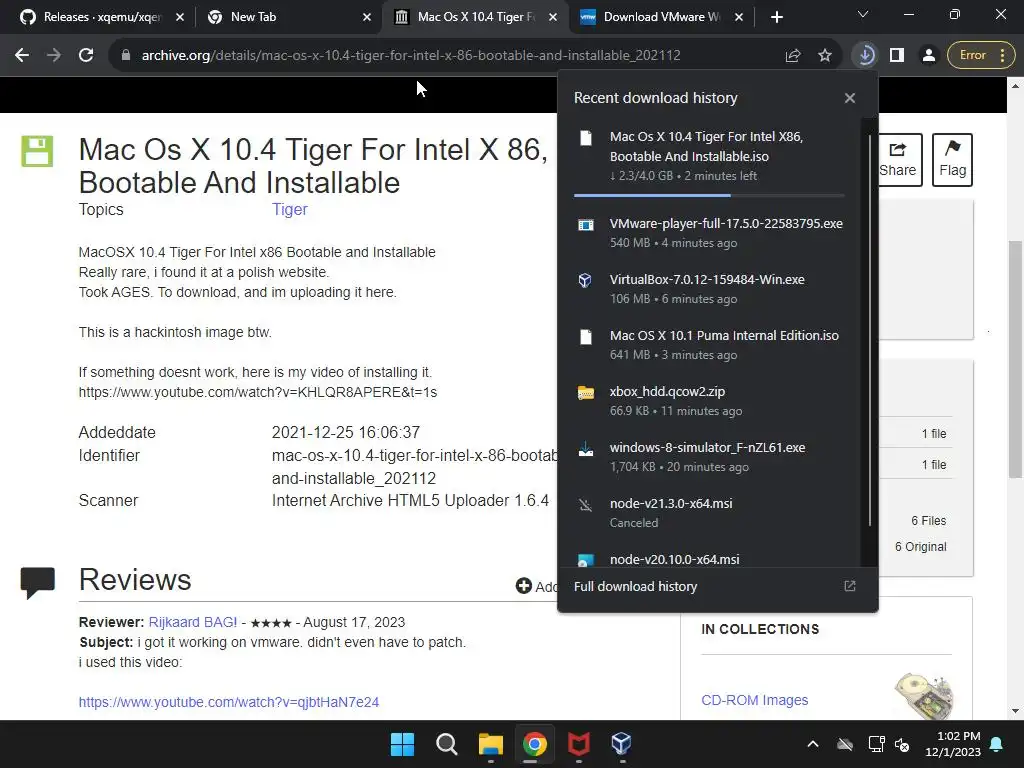This screenshot has height=768, width=1024.
Task: Click the canceled node-v21.3.0 download icon
Action: [586, 505]
